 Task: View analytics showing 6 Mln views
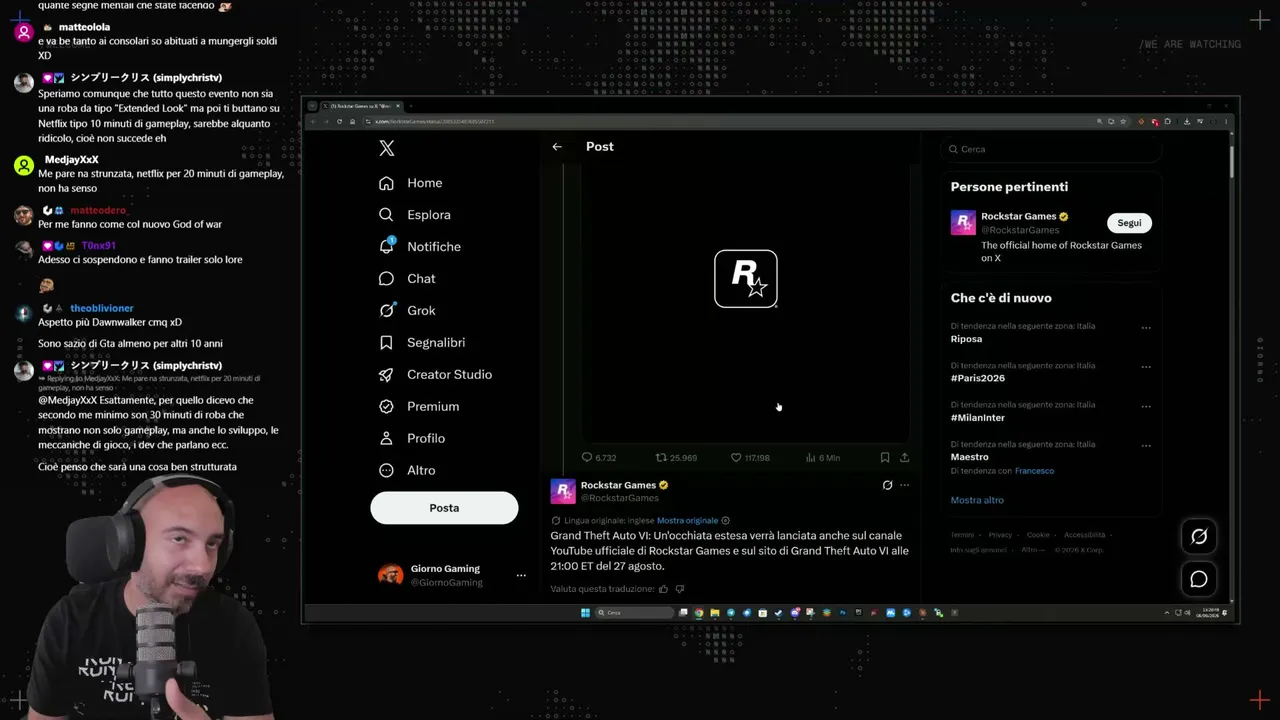coord(823,457)
